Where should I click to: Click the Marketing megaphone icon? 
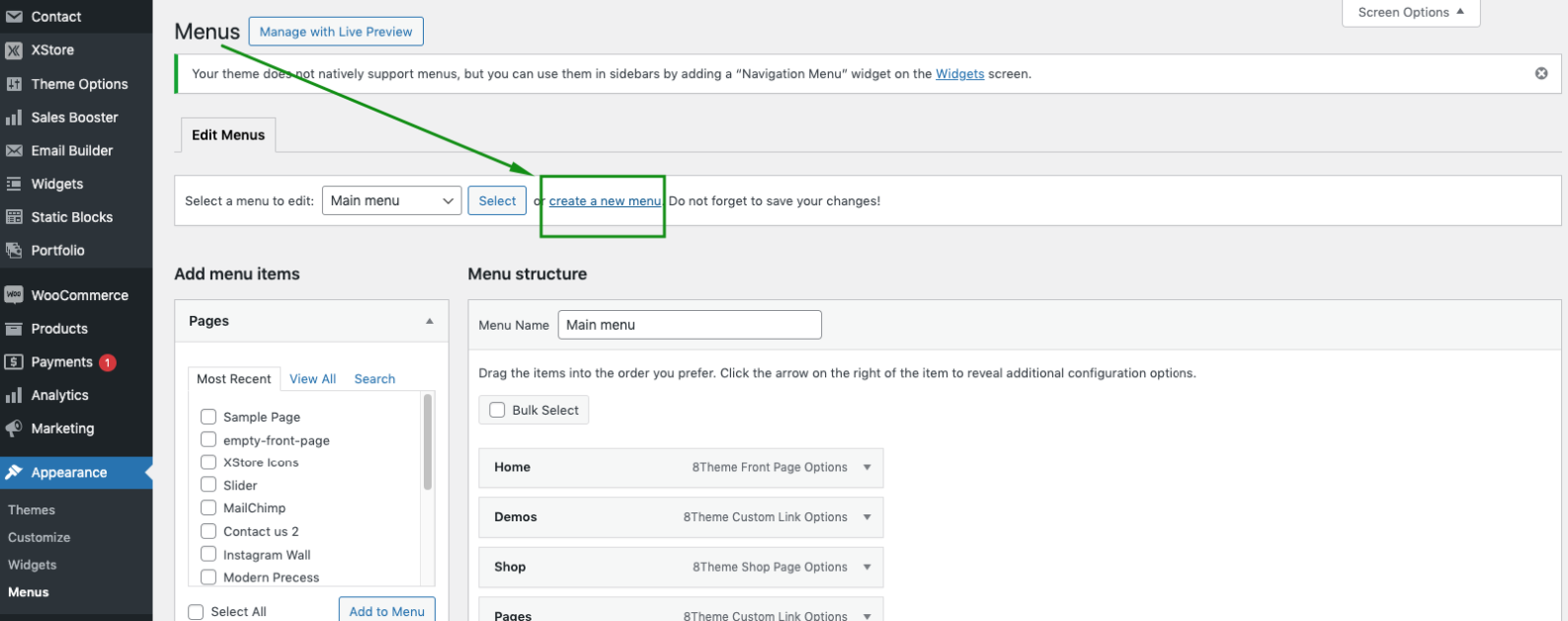(x=14, y=428)
